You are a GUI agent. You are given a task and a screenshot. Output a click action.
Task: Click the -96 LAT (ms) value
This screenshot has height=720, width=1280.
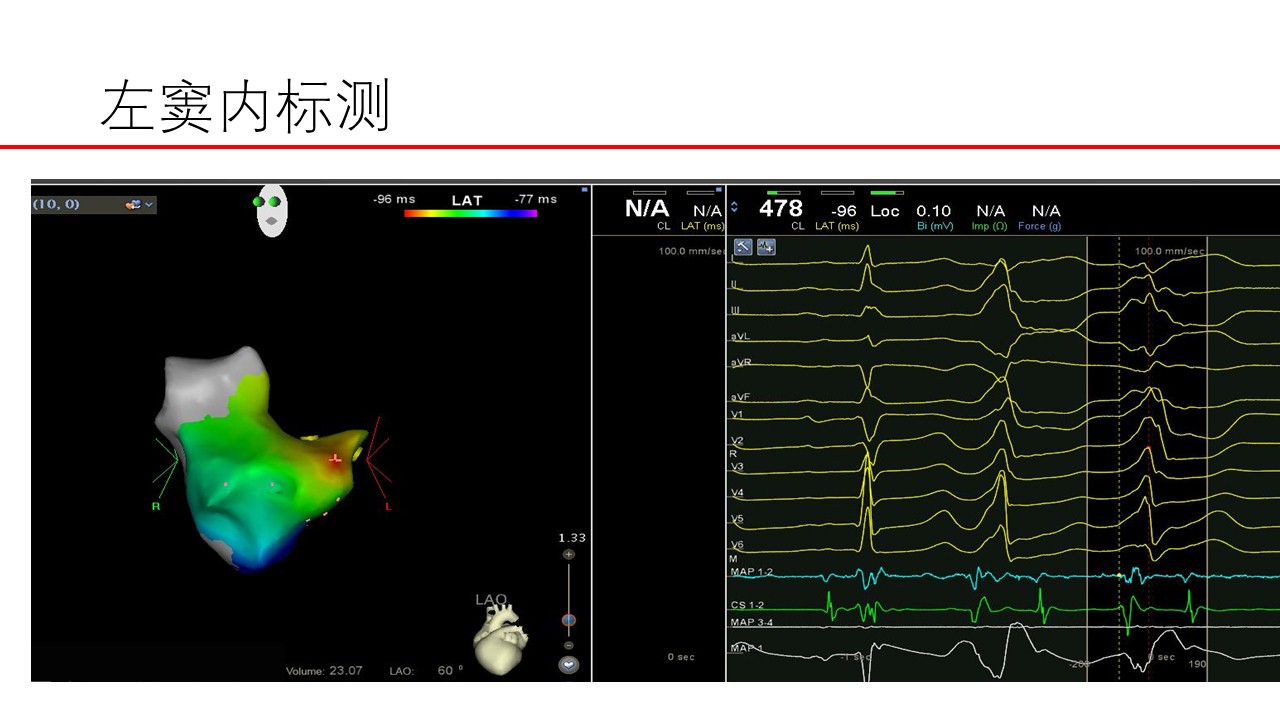[844, 211]
